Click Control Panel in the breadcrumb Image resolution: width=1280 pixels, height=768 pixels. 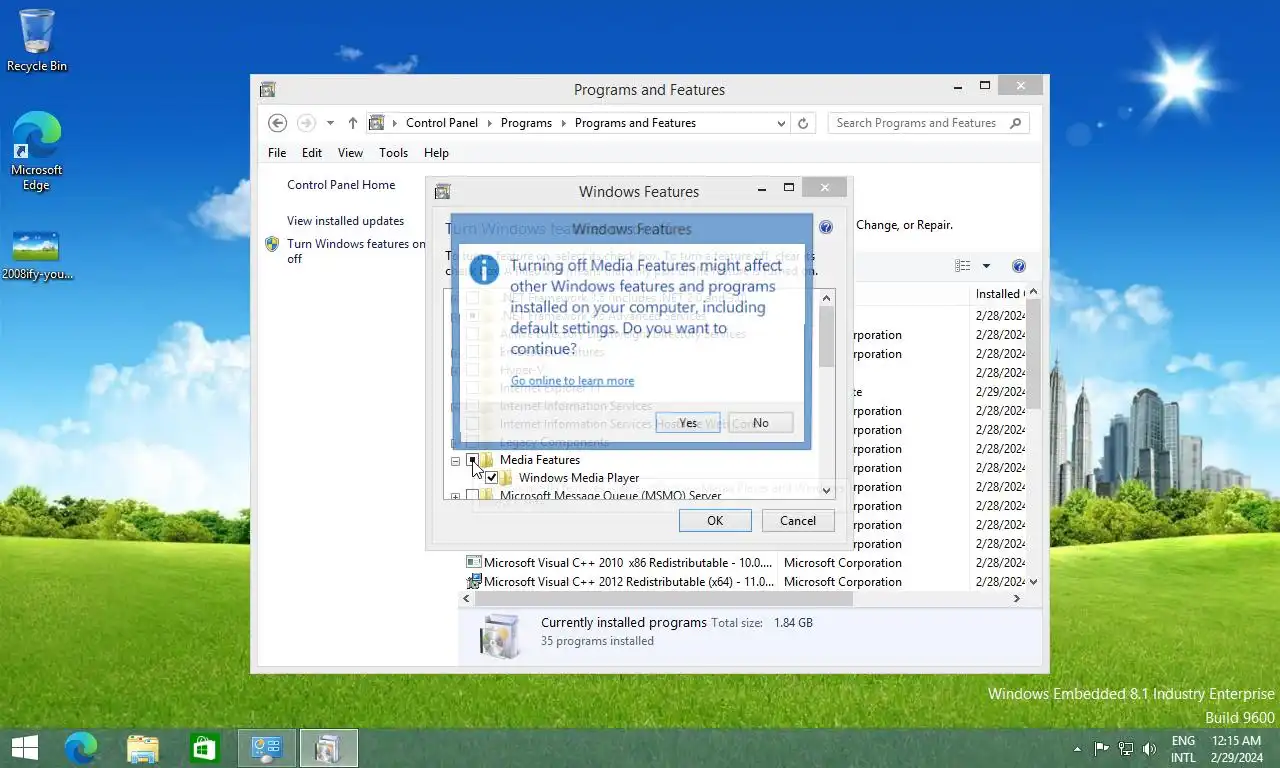pyautogui.click(x=442, y=123)
